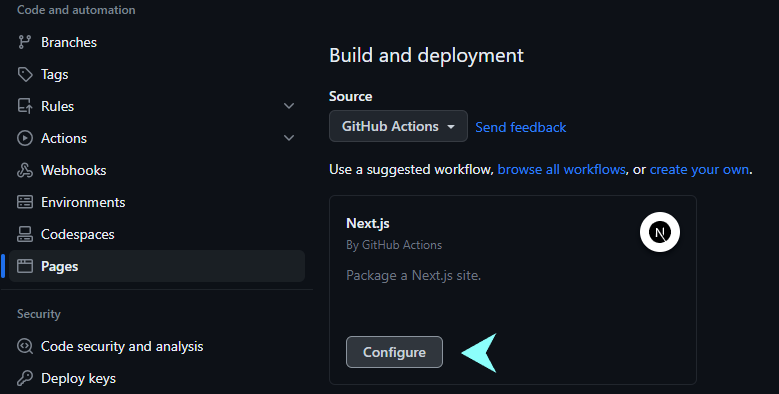Click the Deploy keys key icon

tap(25, 378)
